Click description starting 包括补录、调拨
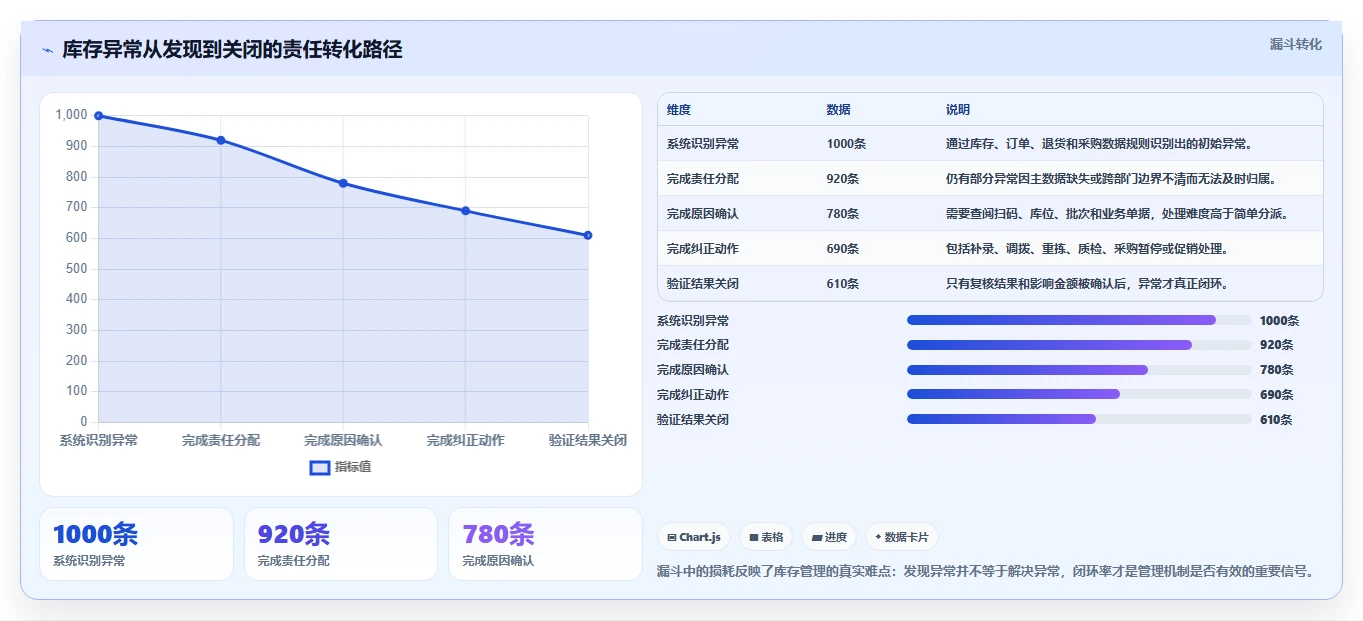 point(1087,249)
